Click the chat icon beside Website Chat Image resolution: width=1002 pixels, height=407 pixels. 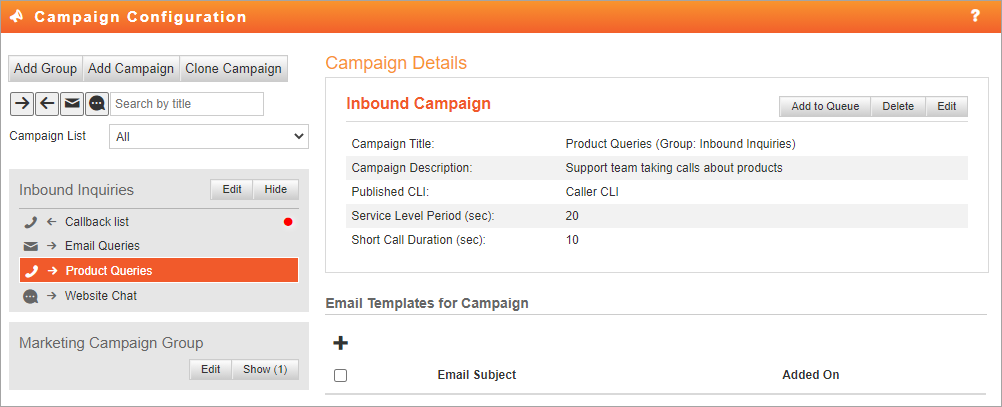30,296
